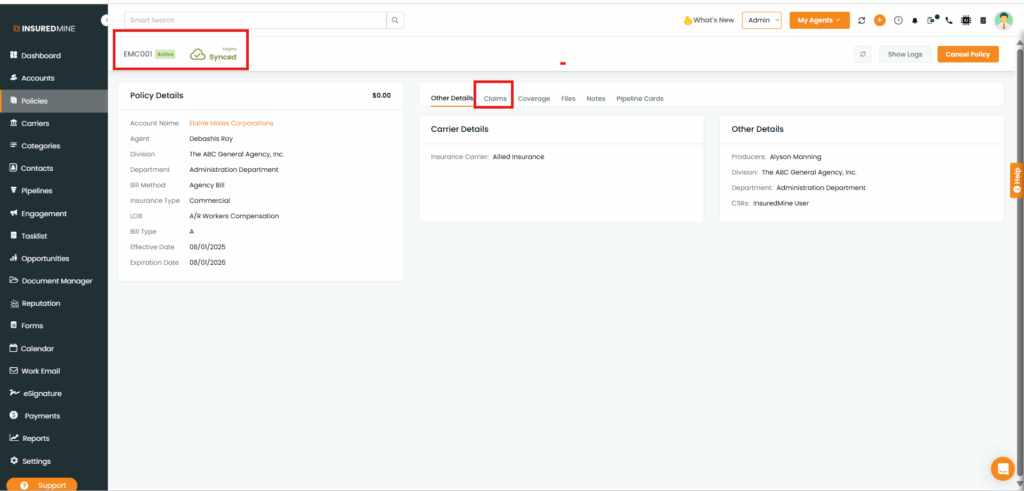
Task: Click the clock history icon
Action: 897,20
